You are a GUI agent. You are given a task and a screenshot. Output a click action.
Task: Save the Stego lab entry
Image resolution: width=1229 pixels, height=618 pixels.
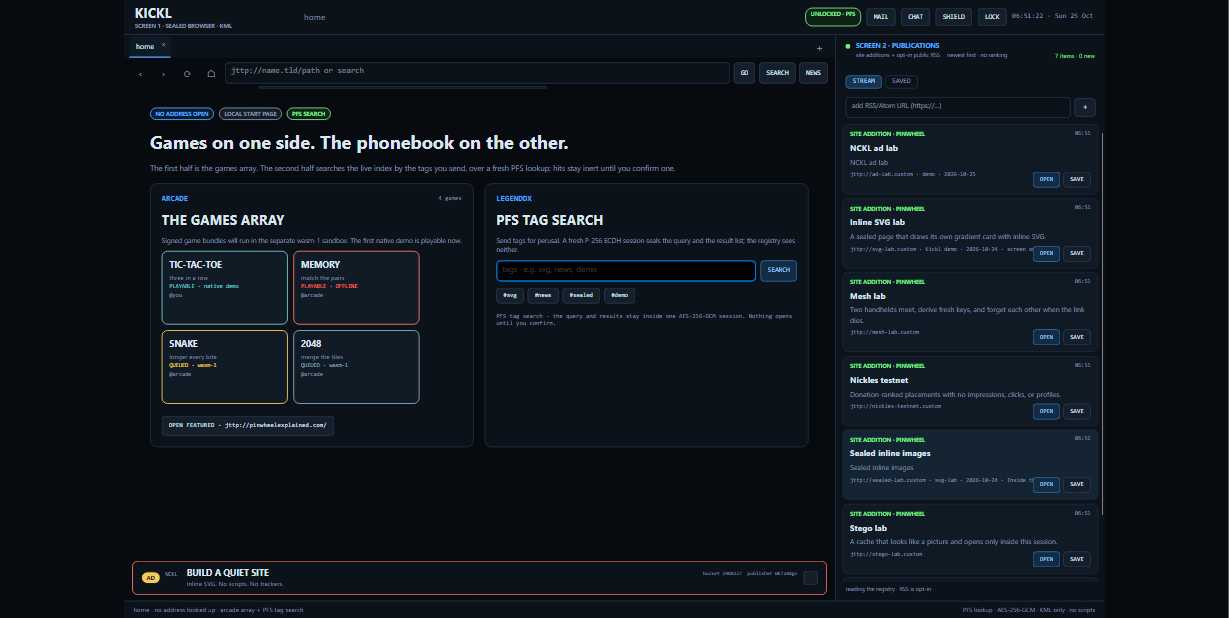click(1077, 559)
